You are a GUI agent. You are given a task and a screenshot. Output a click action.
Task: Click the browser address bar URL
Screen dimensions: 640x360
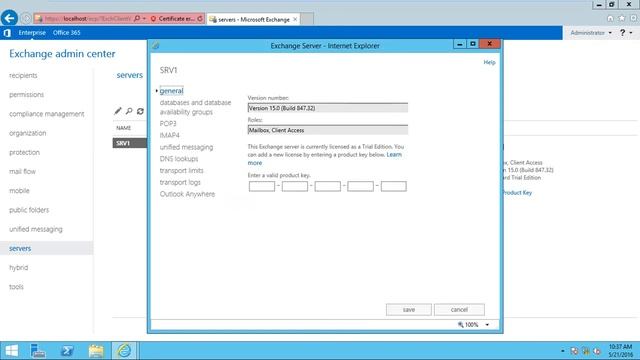(88, 18)
